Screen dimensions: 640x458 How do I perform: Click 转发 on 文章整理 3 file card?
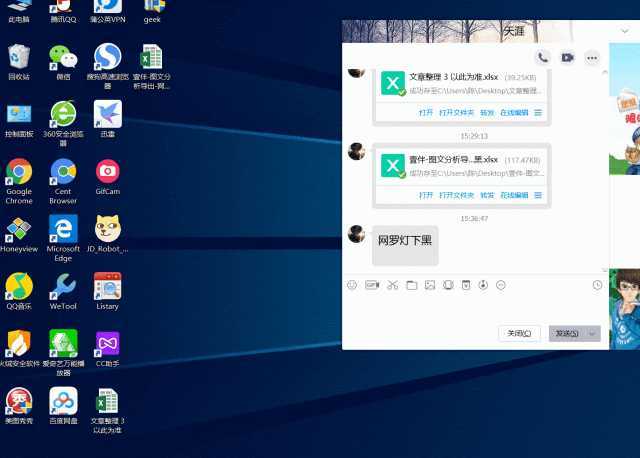coord(487,113)
